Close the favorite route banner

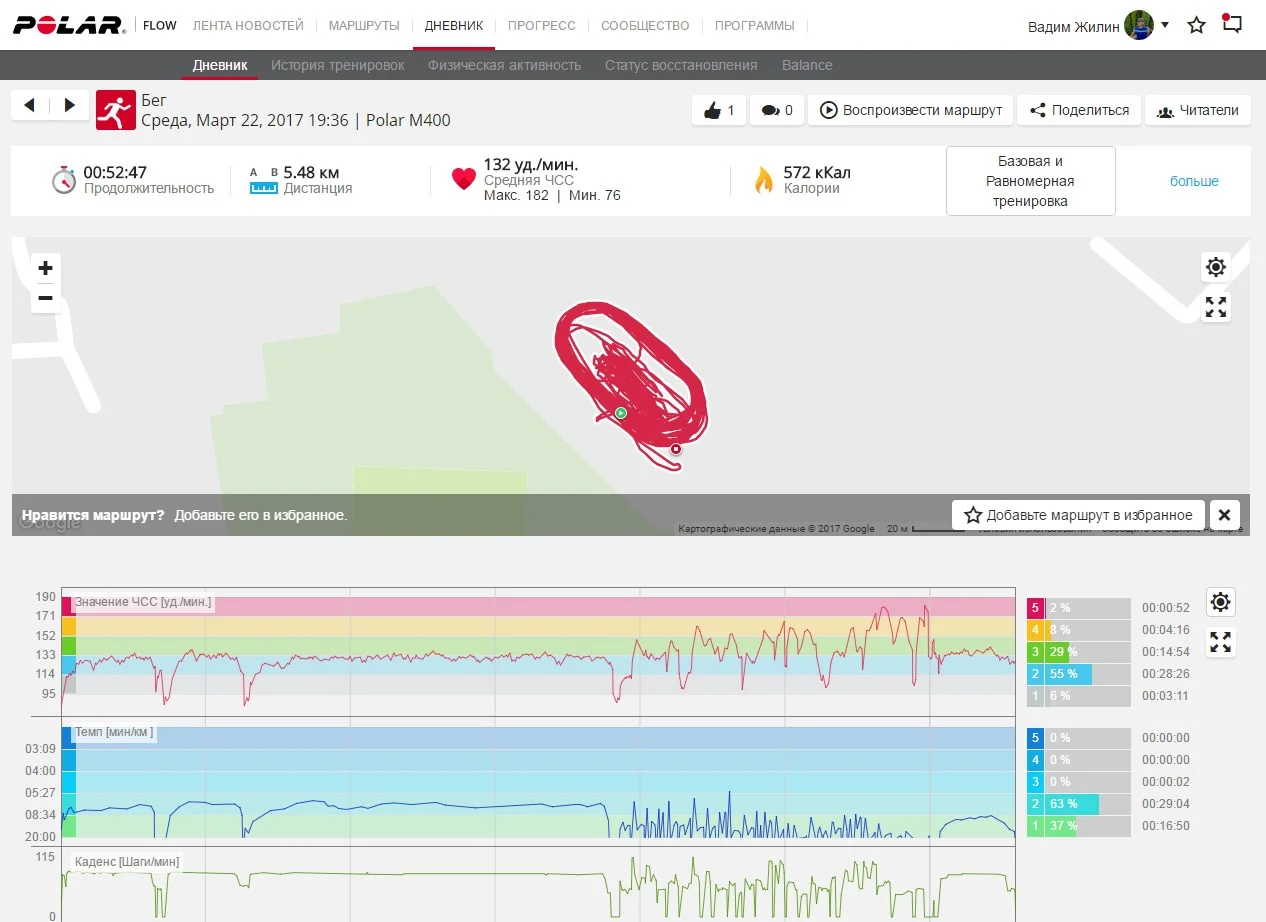pyautogui.click(x=1224, y=515)
